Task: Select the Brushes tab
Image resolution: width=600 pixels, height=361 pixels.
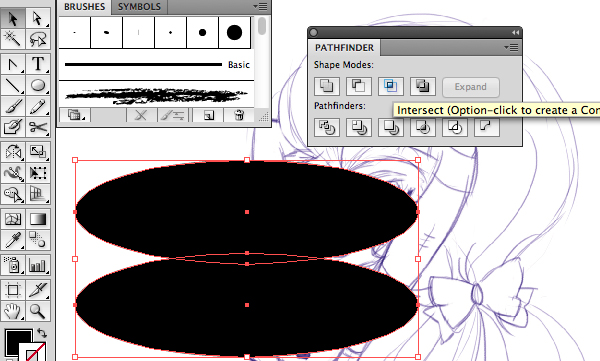Action: tap(84, 7)
